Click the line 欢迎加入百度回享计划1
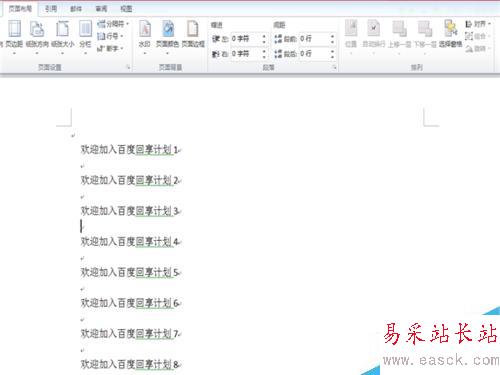500x375 pixels. [x=130, y=150]
